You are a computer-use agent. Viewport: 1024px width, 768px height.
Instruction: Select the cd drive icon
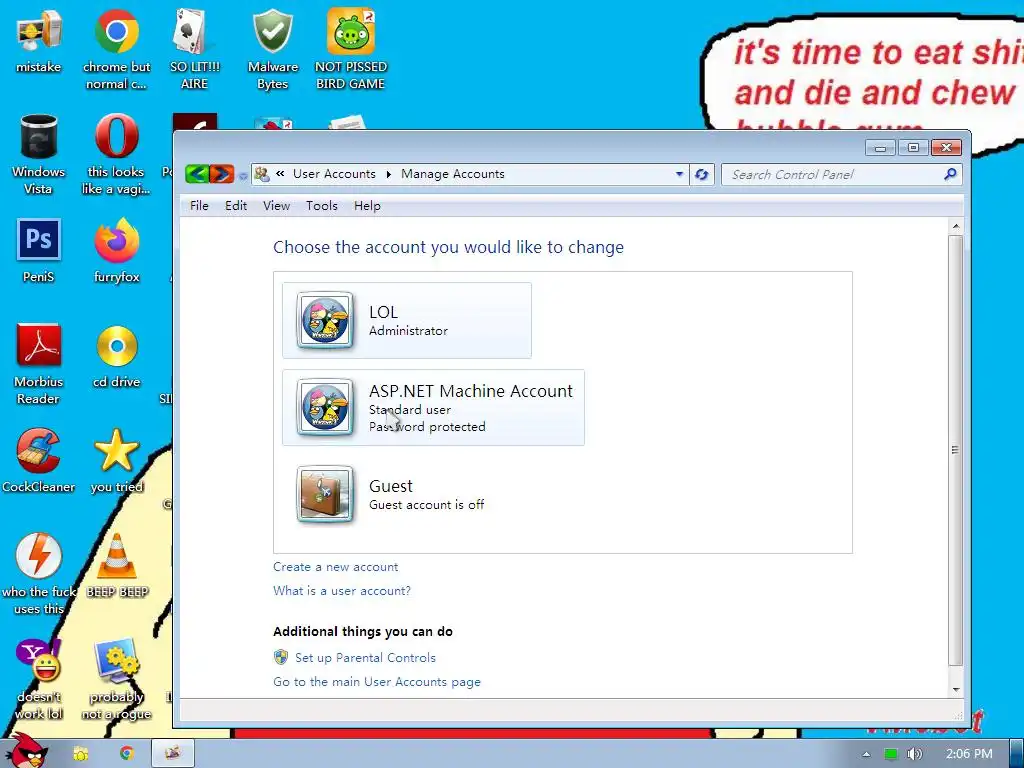tap(116, 356)
